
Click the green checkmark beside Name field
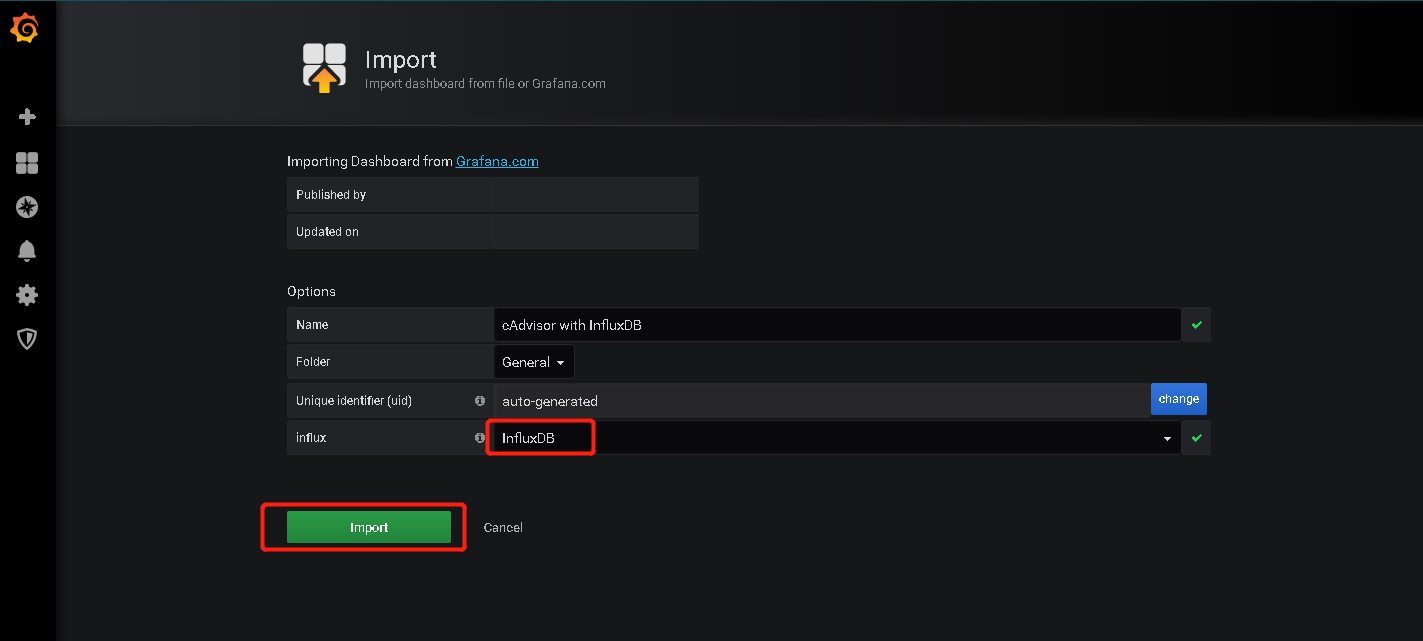(1196, 325)
